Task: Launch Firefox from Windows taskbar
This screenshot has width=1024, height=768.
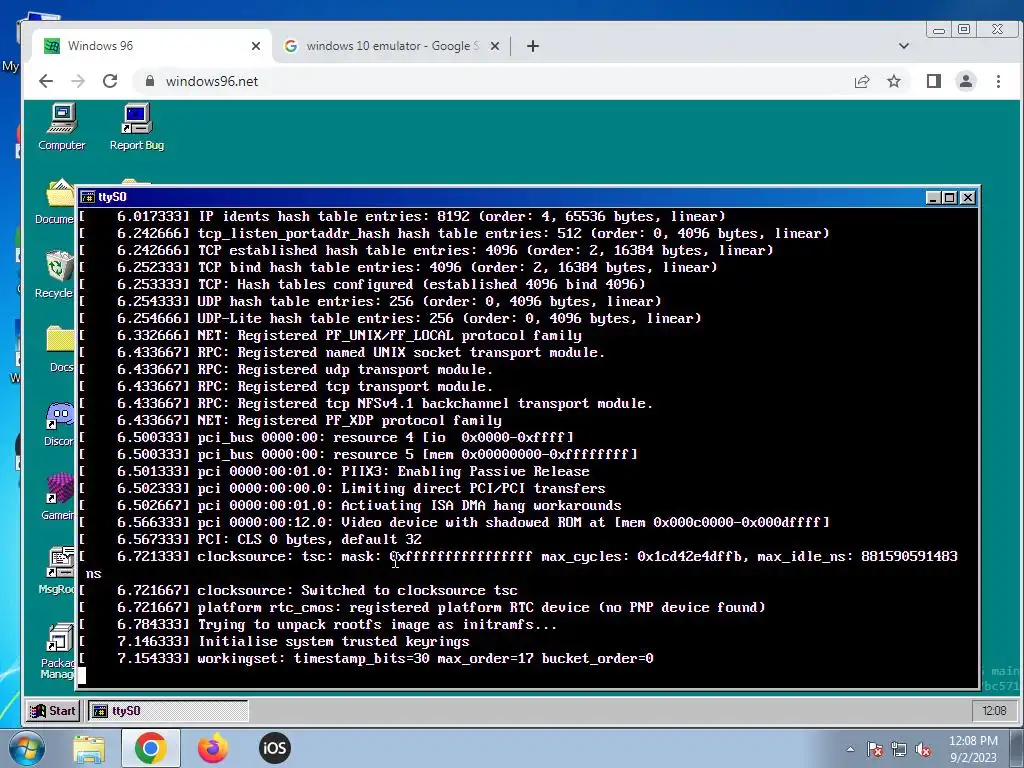Action: coord(213,748)
